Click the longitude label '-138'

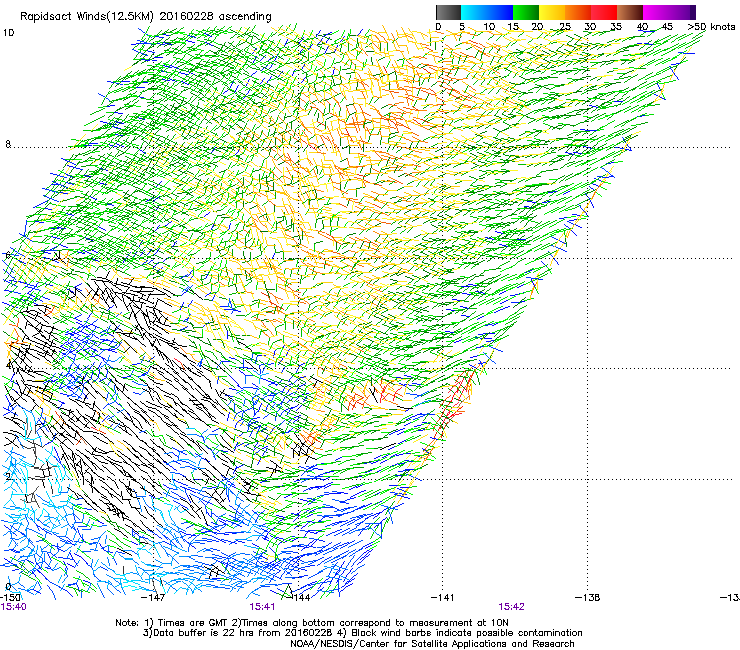[588, 598]
